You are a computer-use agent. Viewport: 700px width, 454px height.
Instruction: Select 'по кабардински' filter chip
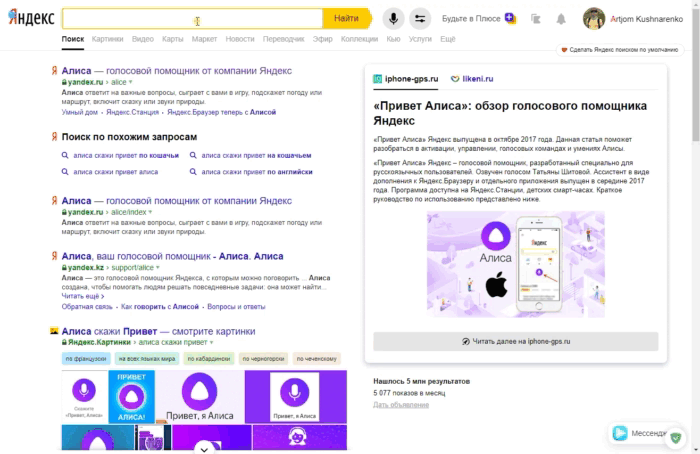click(208, 358)
